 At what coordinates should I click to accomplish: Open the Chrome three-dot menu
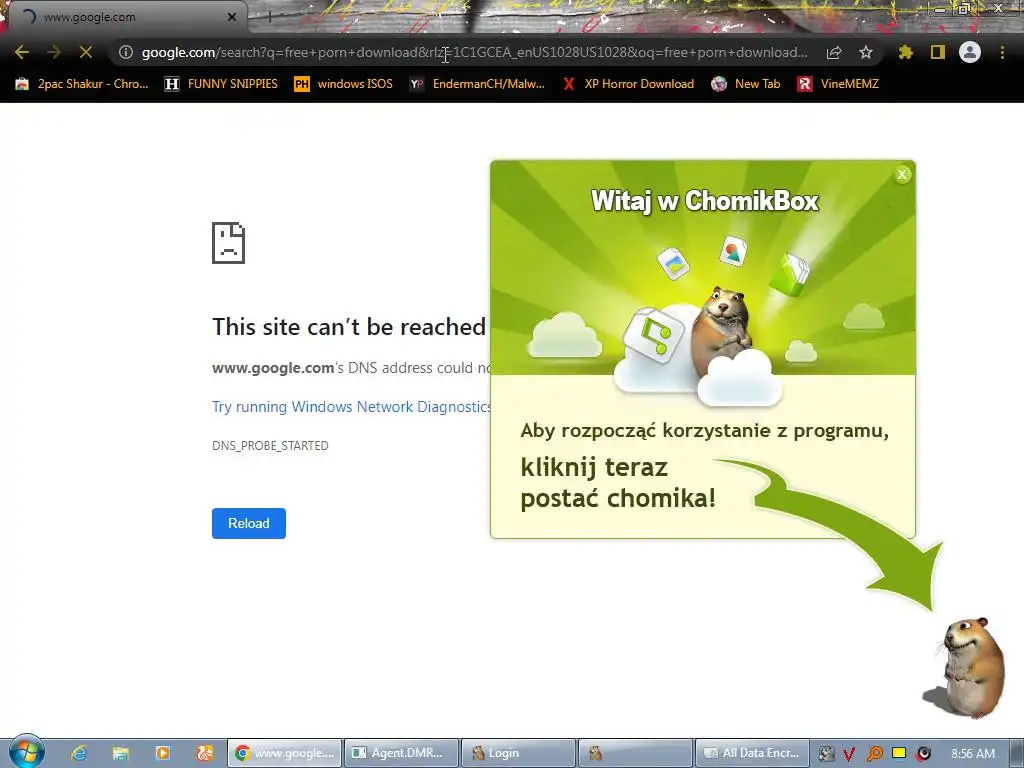(1002, 52)
